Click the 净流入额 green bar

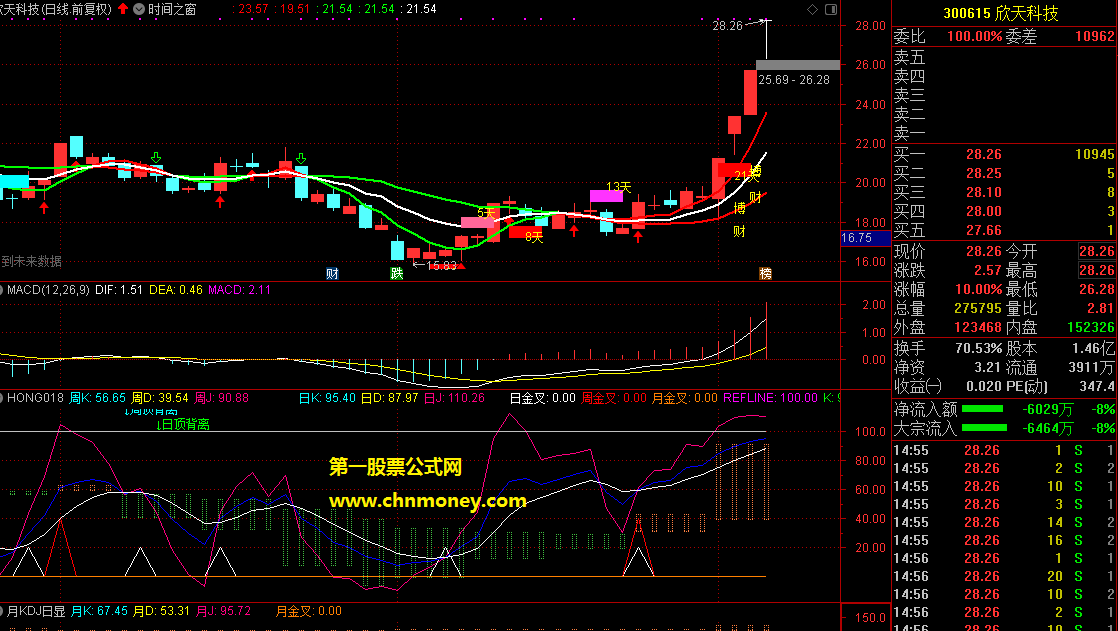[x=983, y=409]
